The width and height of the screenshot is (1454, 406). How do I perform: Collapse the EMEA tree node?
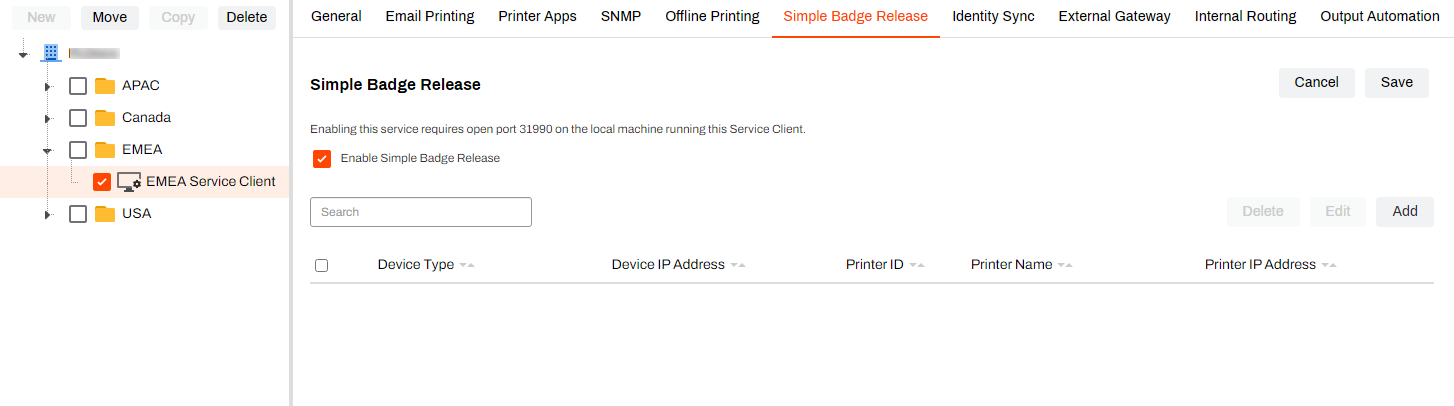[47, 151]
